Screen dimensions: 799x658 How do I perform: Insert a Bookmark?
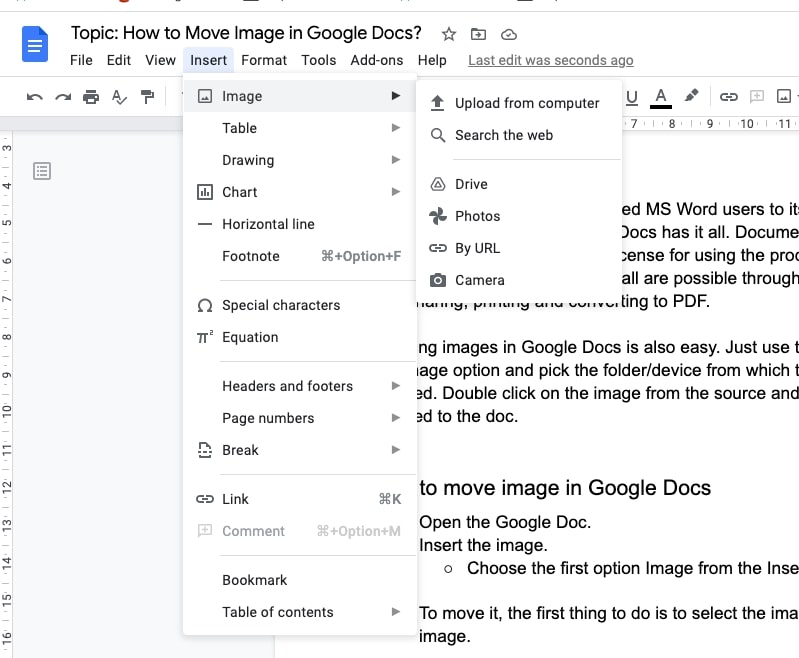(300, 580)
